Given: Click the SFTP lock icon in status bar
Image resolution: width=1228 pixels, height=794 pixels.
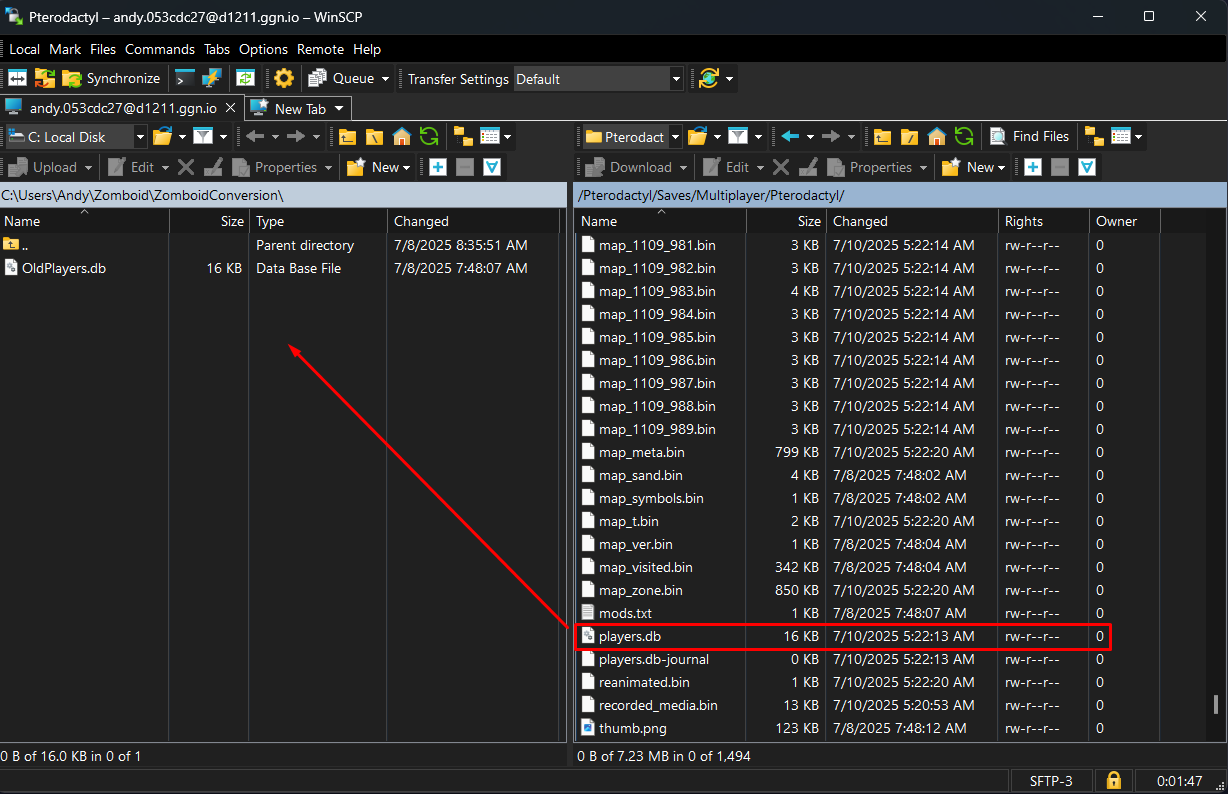Looking at the screenshot, I should [x=1113, y=780].
